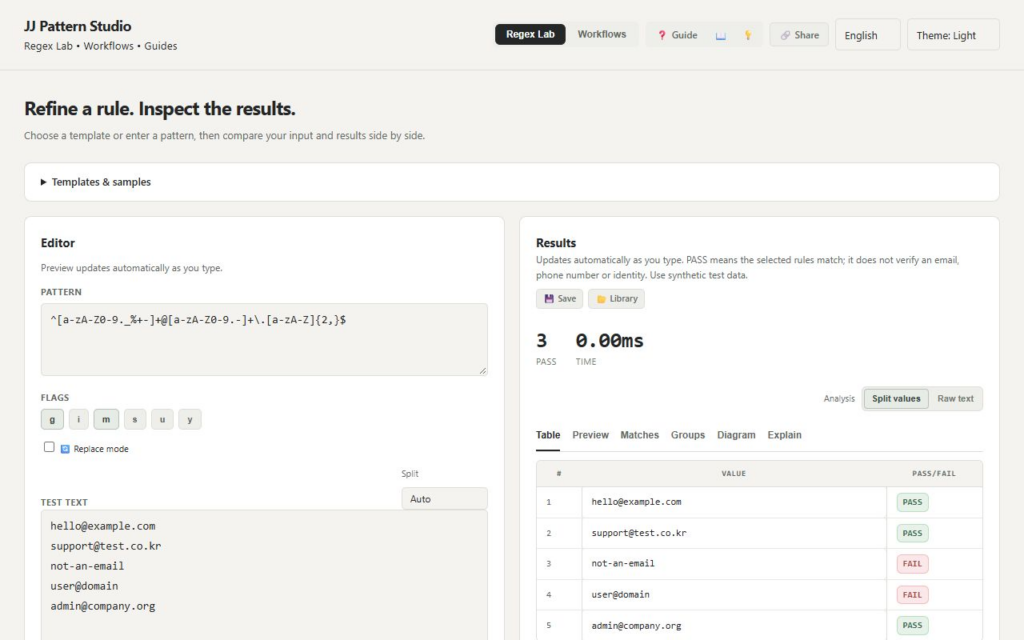The image size is (1024, 640).
Task: Click test text line not-an-email
Action: [87, 566]
